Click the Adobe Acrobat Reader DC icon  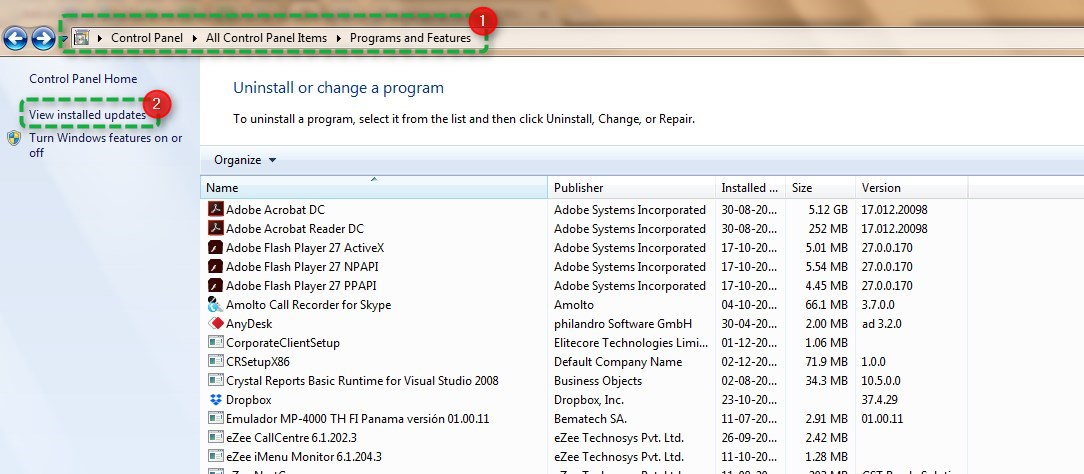click(216, 228)
